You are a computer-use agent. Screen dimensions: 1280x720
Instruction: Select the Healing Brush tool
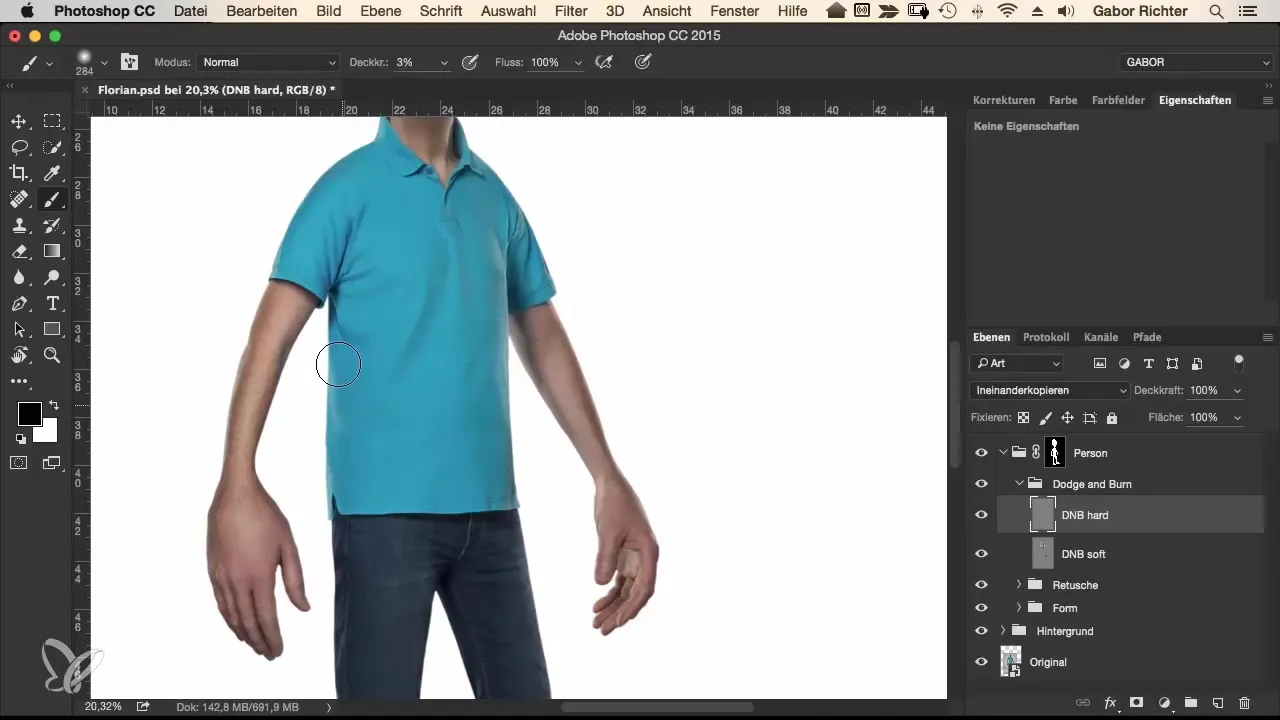pos(19,199)
